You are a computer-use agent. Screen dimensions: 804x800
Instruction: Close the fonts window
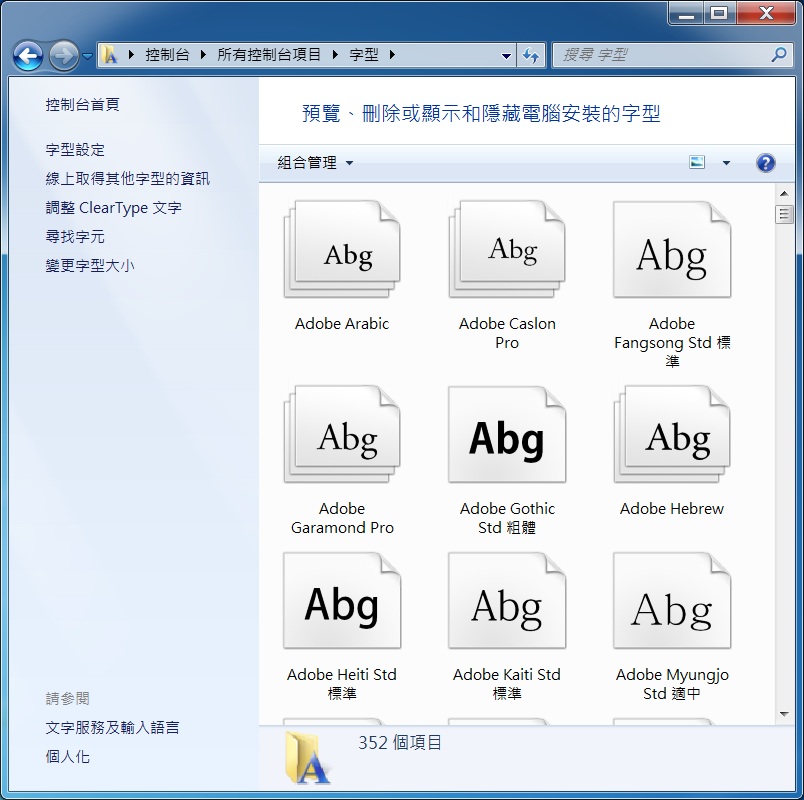click(x=767, y=13)
